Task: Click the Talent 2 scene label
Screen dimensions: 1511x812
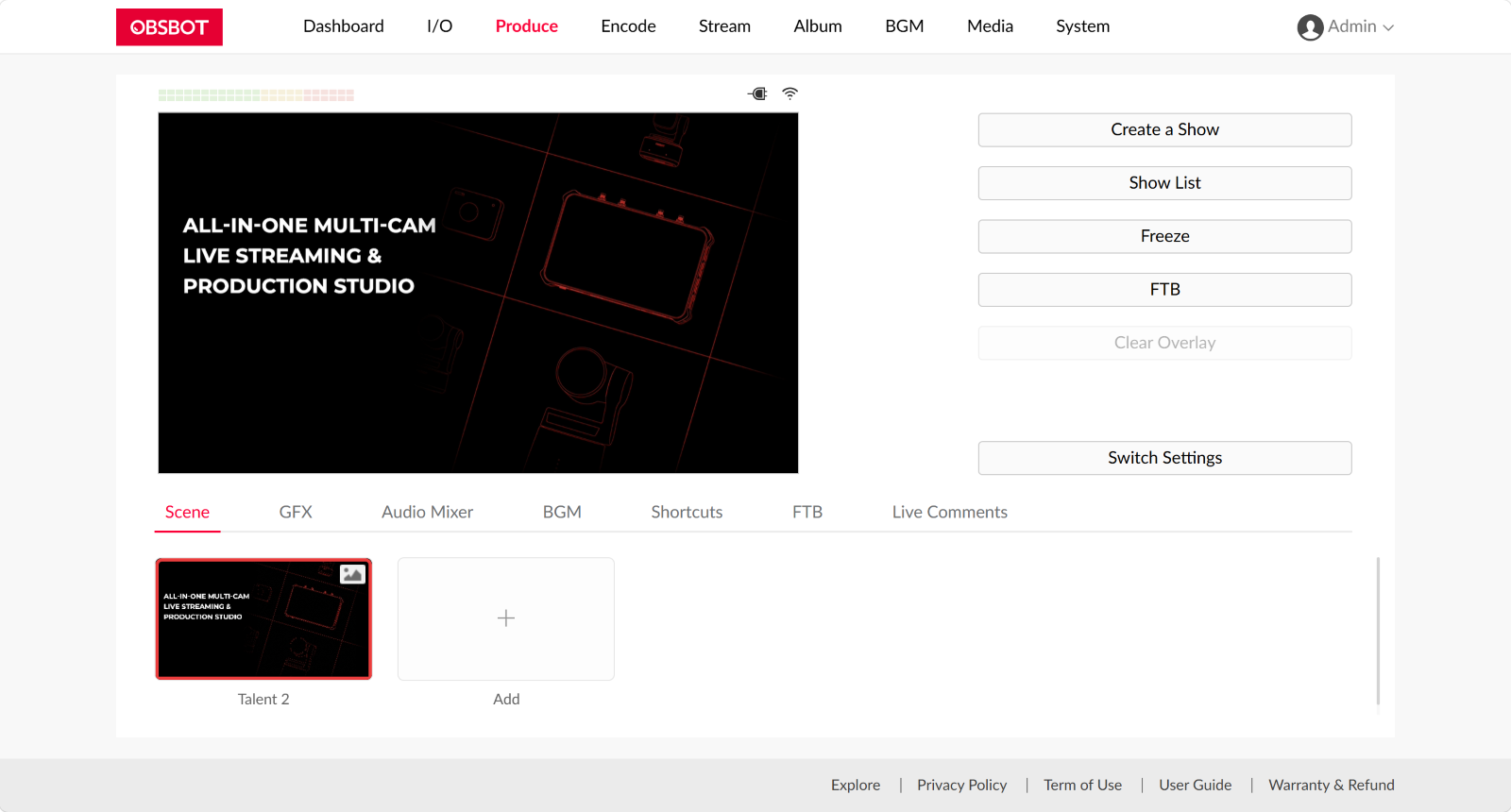Action: (x=263, y=699)
